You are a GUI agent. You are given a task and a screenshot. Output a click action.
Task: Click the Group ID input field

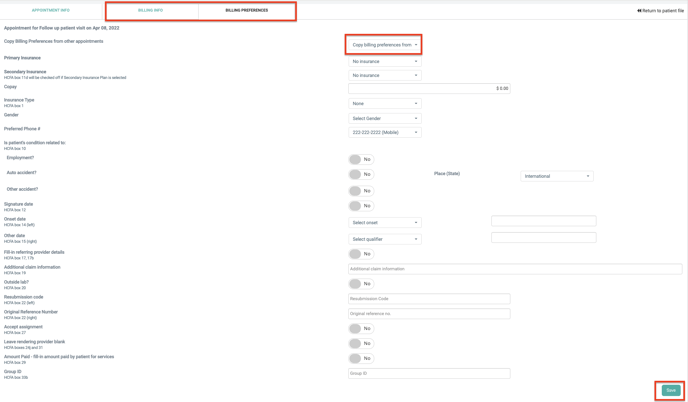coord(429,373)
